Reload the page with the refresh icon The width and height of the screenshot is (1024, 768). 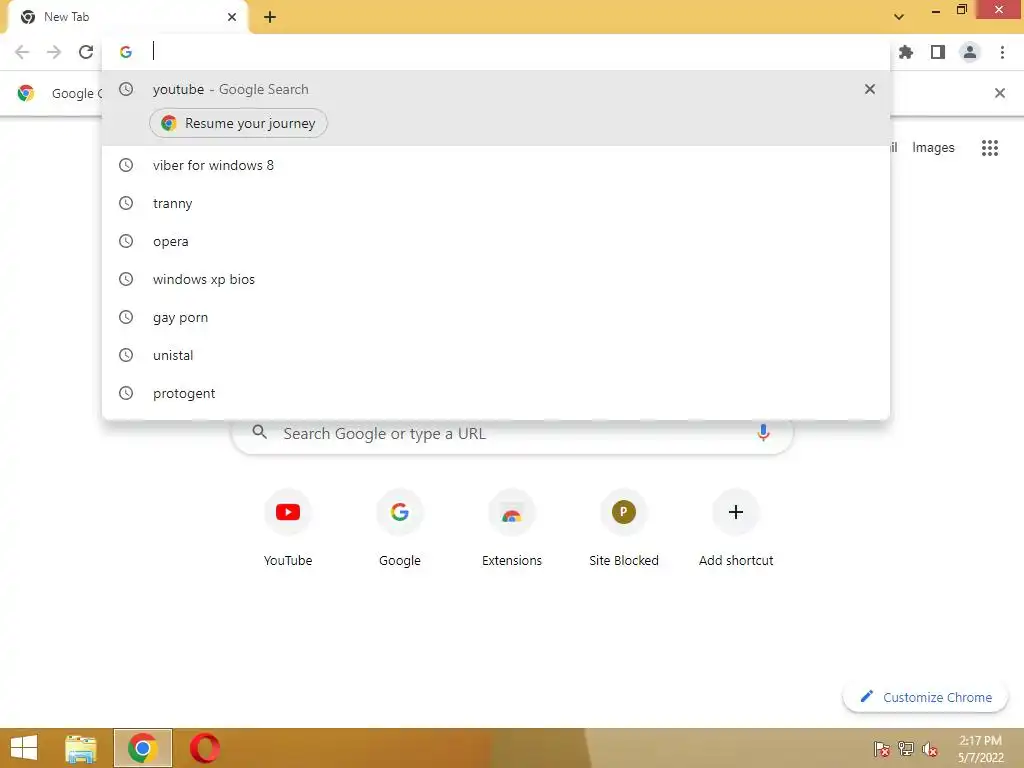point(86,52)
